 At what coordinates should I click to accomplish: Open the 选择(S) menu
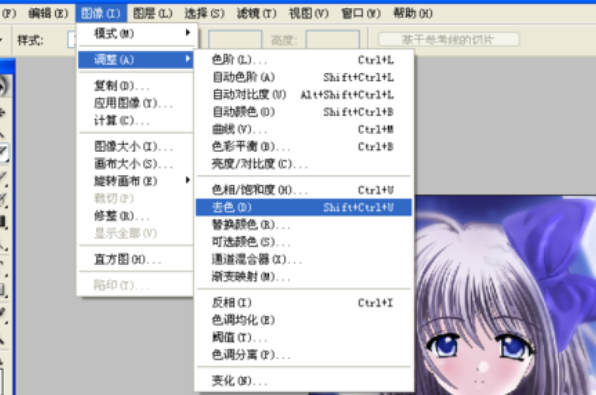pyautogui.click(x=204, y=14)
